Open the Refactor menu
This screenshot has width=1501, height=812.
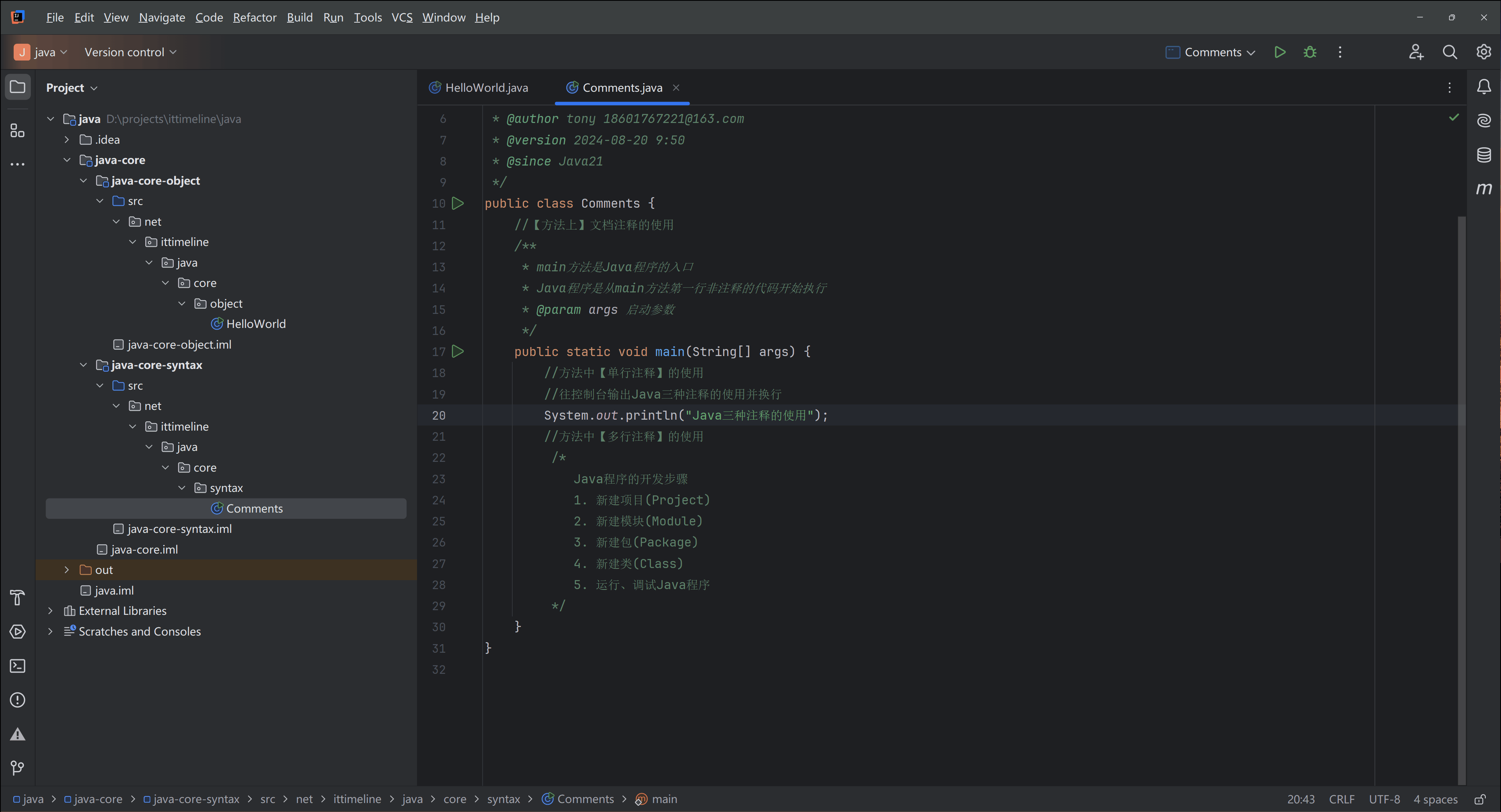[254, 18]
